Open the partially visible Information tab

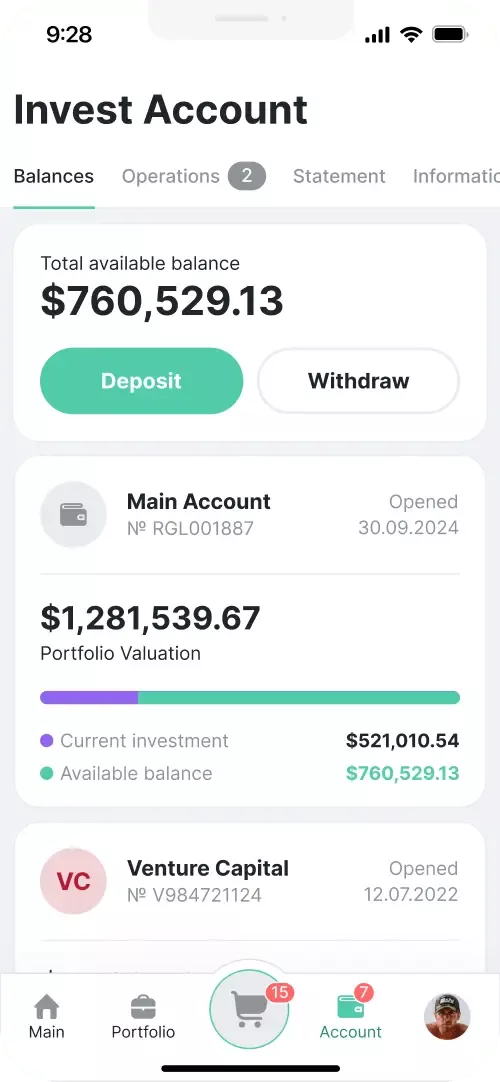(x=456, y=177)
